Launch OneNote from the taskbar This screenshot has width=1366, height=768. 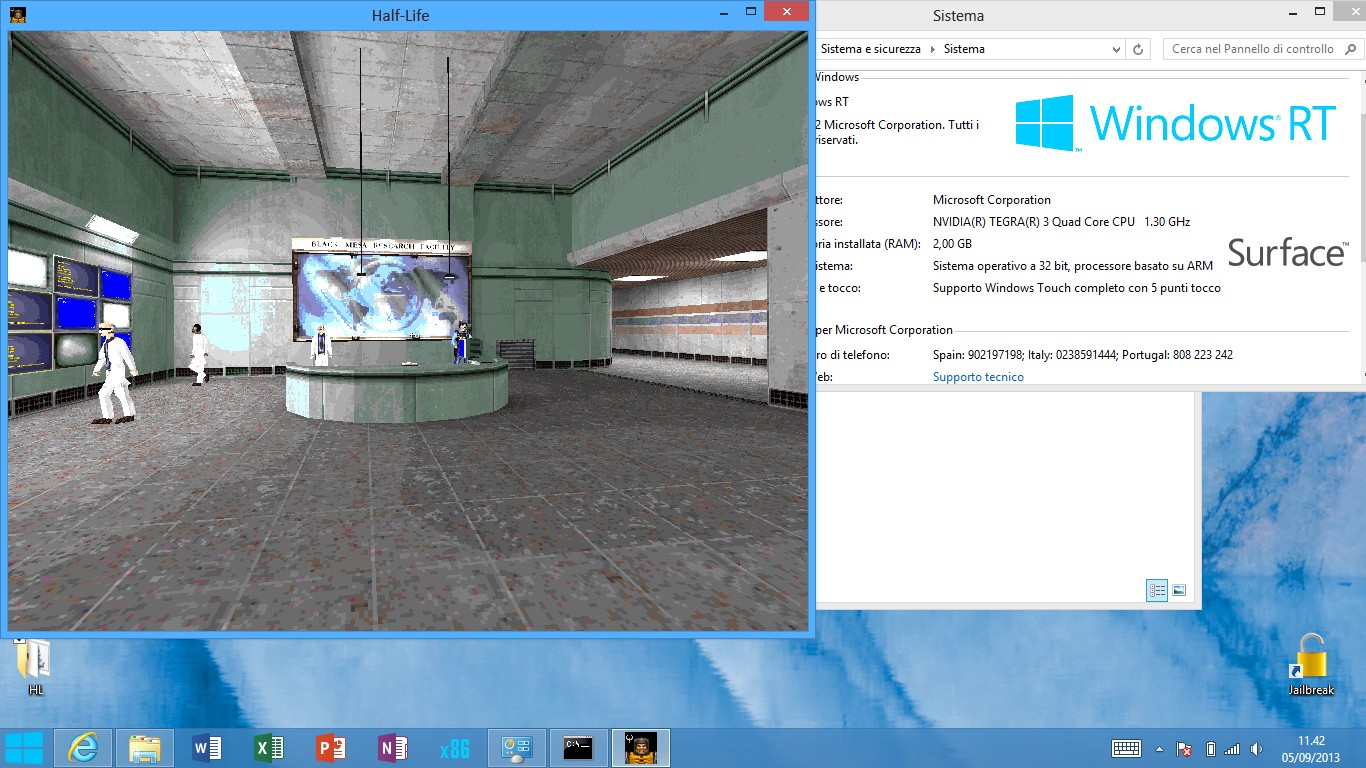393,748
